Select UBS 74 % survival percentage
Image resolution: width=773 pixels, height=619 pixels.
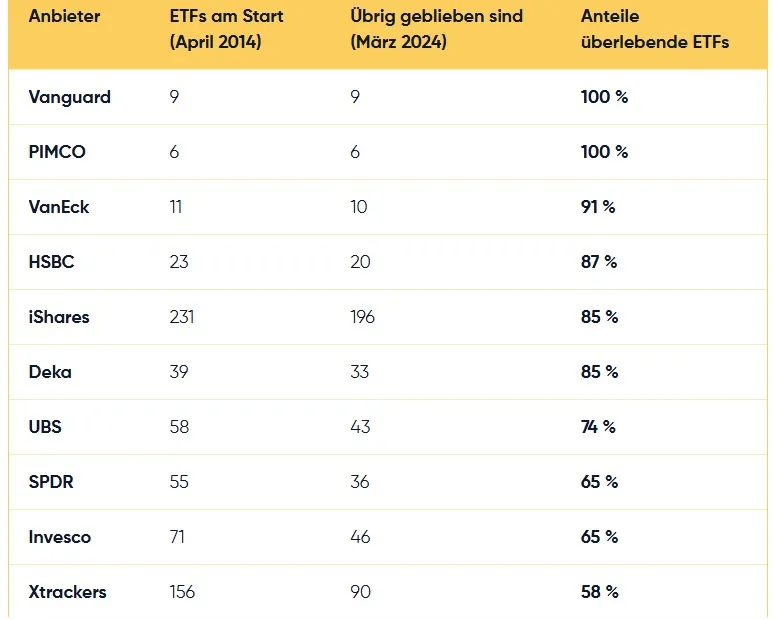point(598,427)
